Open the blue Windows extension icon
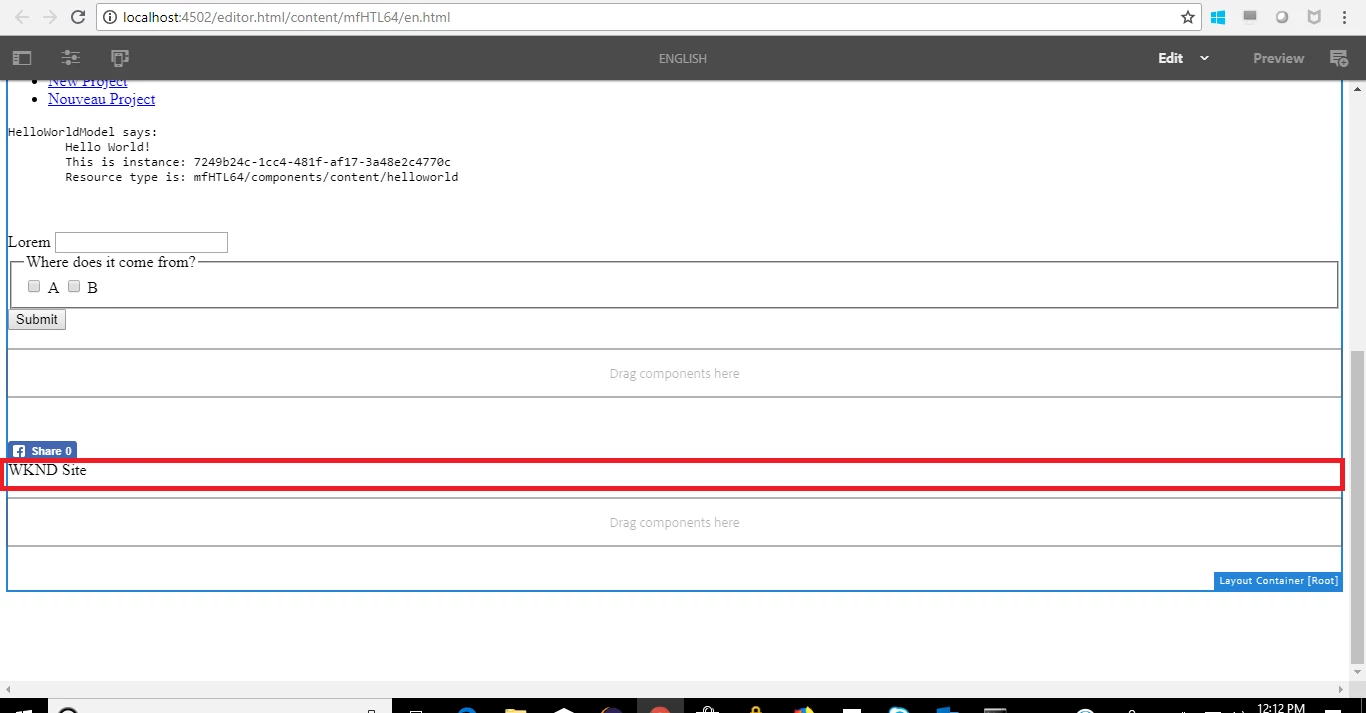The height and width of the screenshot is (713, 1366). (1218, 17)
